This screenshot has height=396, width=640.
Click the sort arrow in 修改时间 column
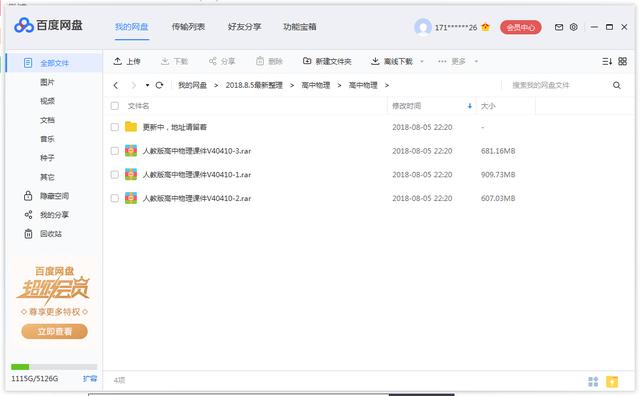pyautogui.click(x=470, y=106)
